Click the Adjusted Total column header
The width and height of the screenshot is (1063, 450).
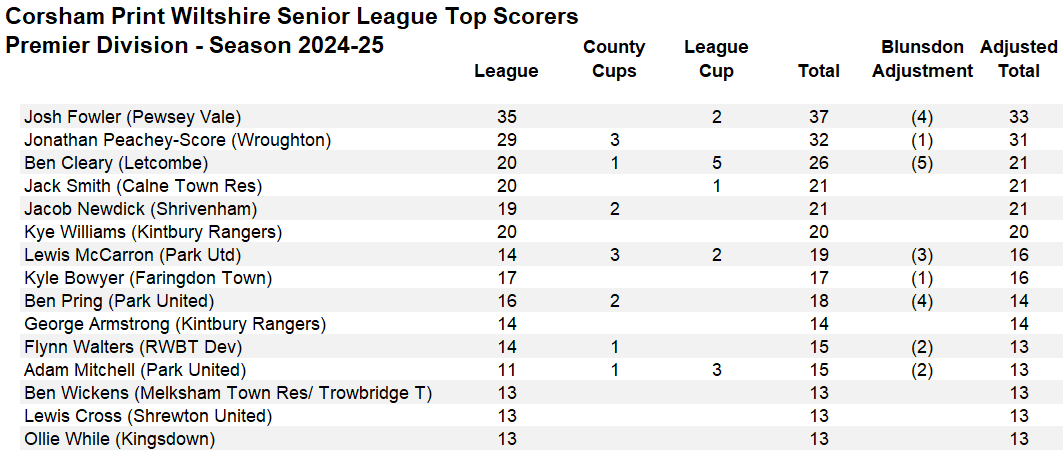coord(1019,59)
